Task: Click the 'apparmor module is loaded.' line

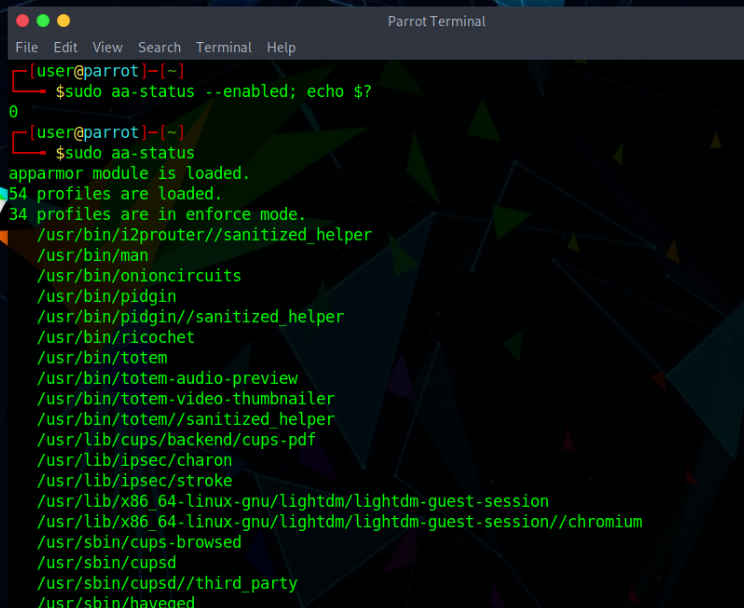Action: [129, 174]
